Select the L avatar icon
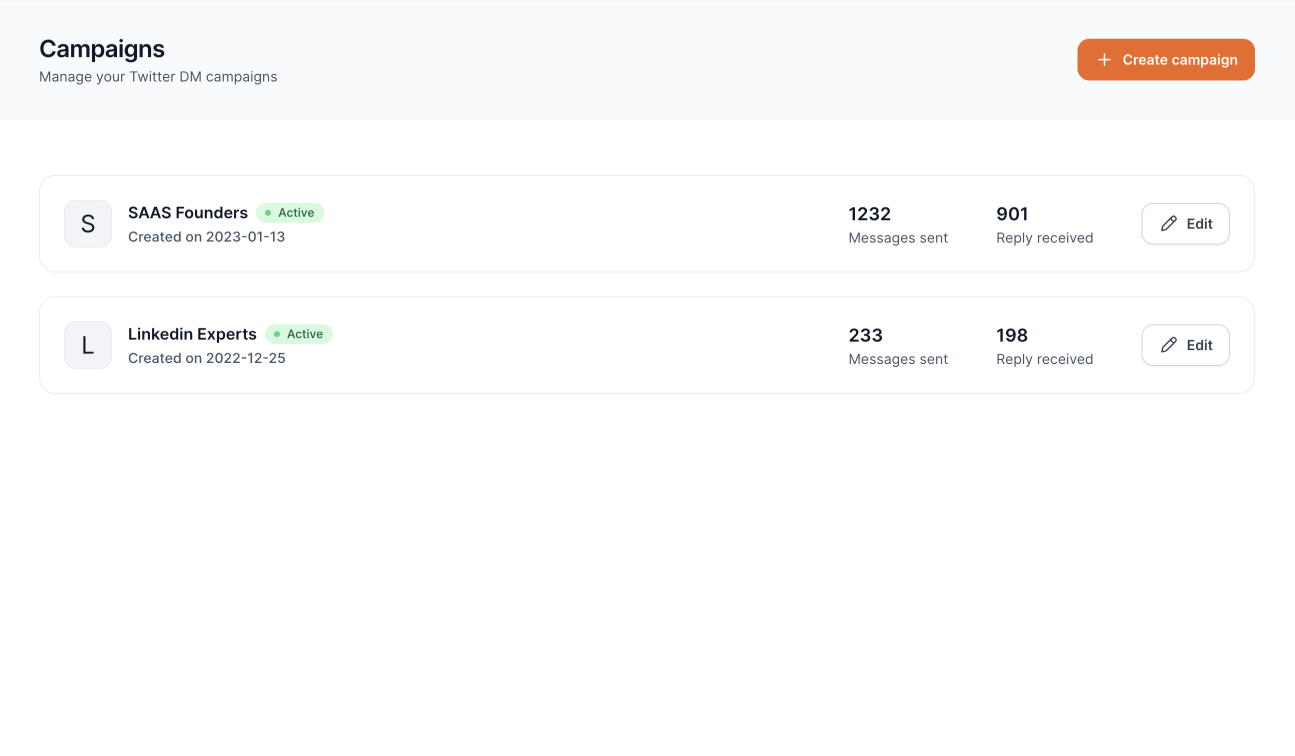This screenshot has width=1295, height=756. (x=88, y=345)
